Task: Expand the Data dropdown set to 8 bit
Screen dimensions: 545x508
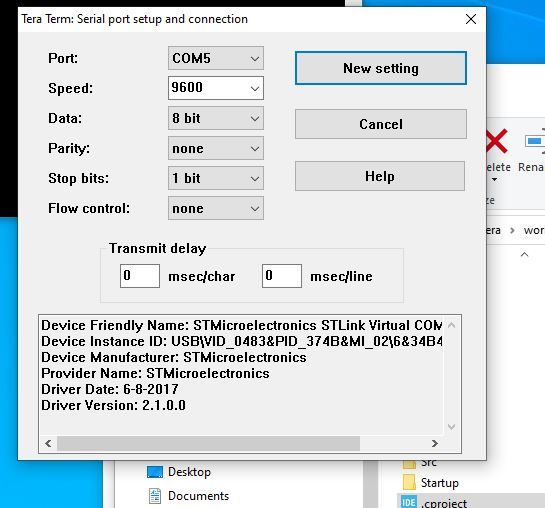Action: (216, 118)
